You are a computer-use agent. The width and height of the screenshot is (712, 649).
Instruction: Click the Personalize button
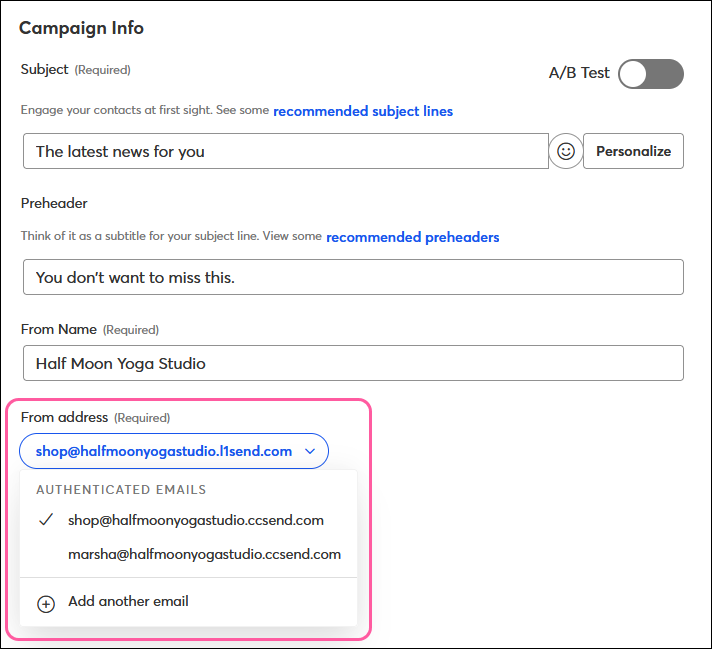click(633, 151)
